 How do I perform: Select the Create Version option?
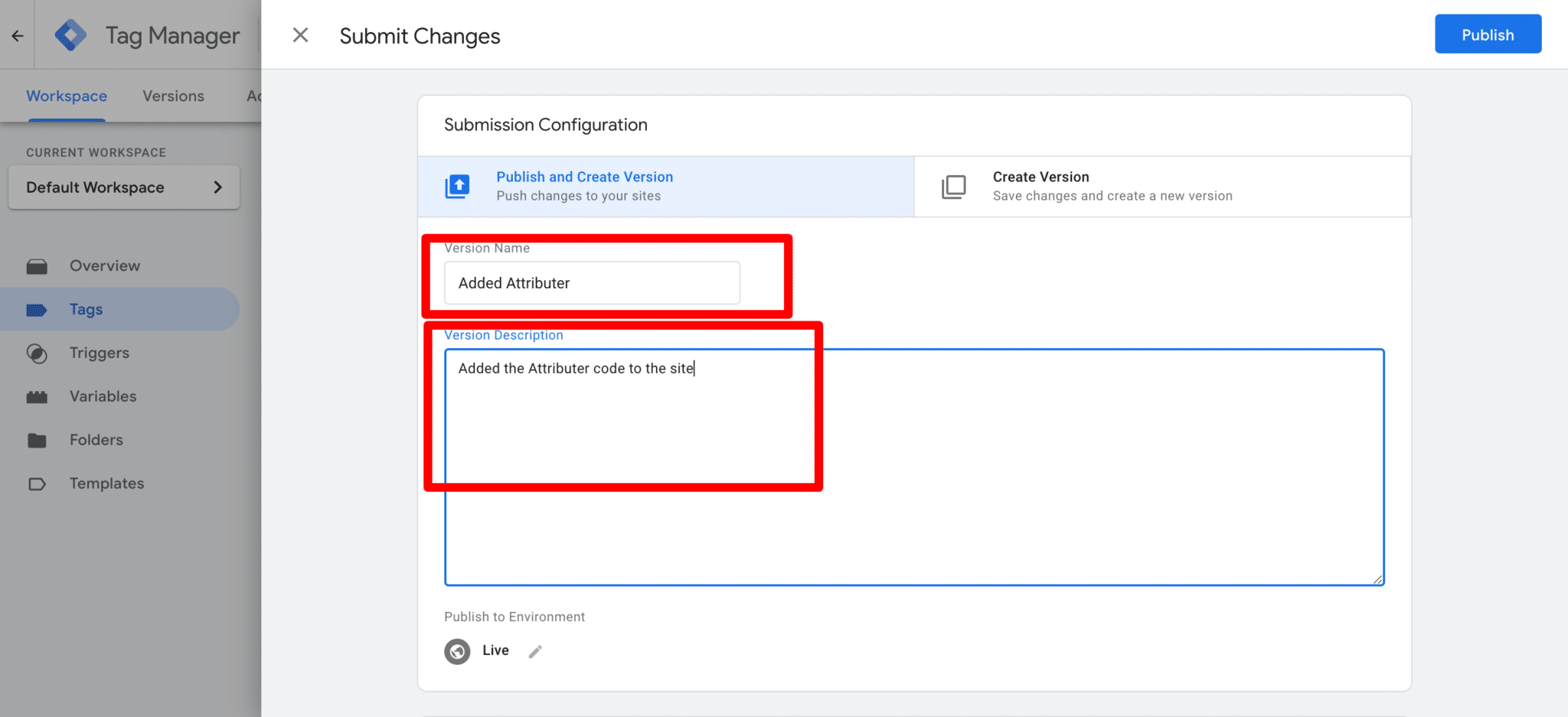pos(1161,187)
